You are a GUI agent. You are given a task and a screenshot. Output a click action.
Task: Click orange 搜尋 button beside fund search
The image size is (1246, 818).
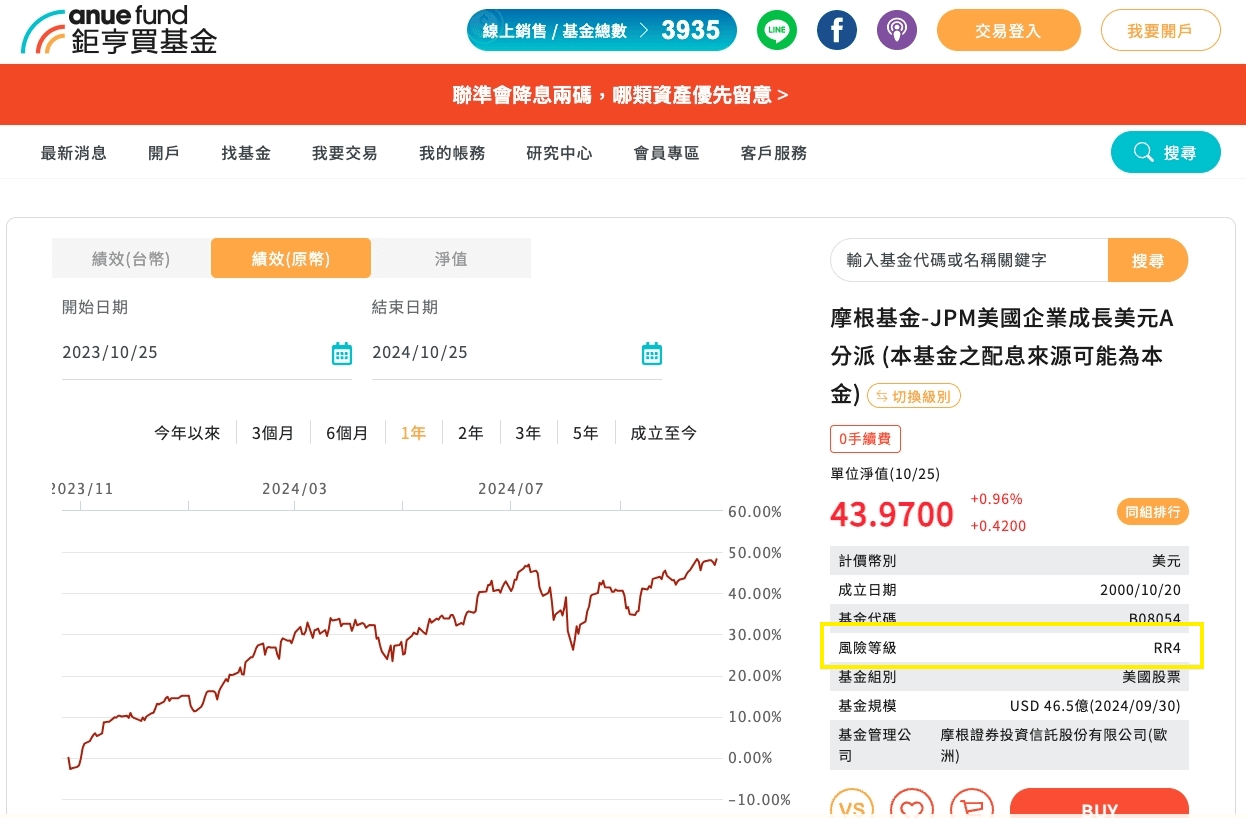coord(1148,260)
